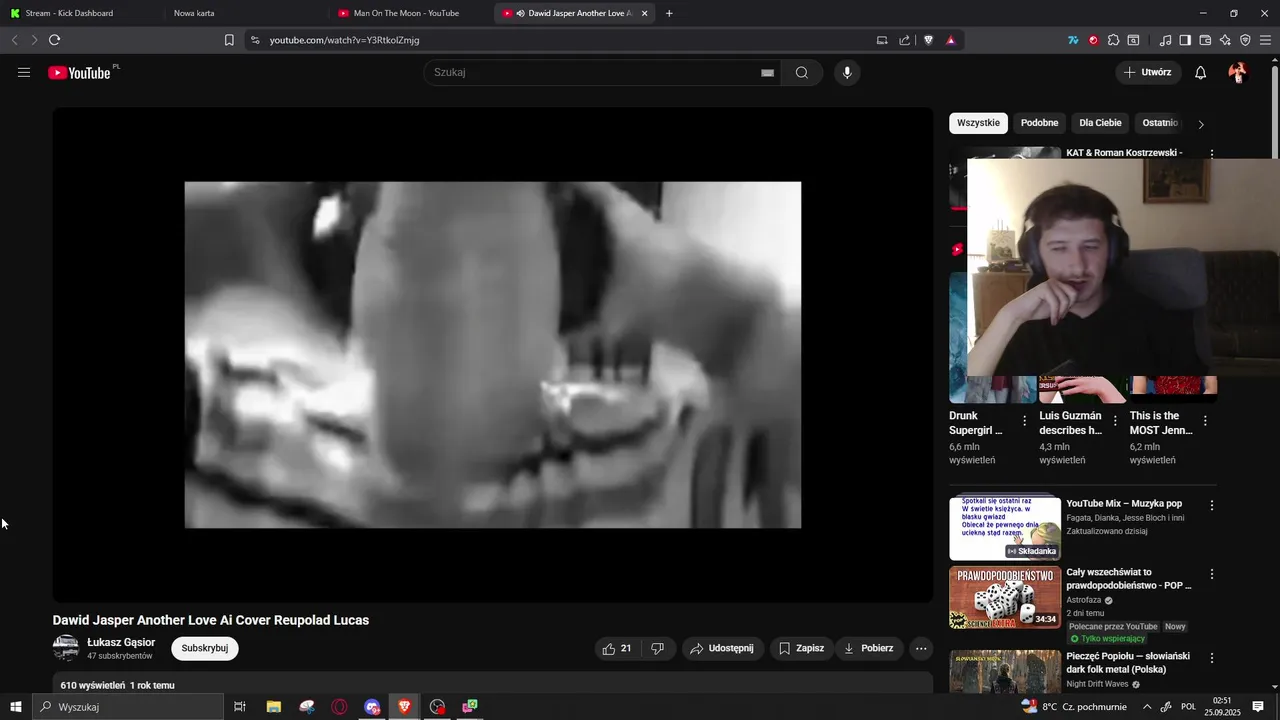1280x720 pixels.
Task: Open the browser extensions puzzle icon
Action: coord(1113,40)
